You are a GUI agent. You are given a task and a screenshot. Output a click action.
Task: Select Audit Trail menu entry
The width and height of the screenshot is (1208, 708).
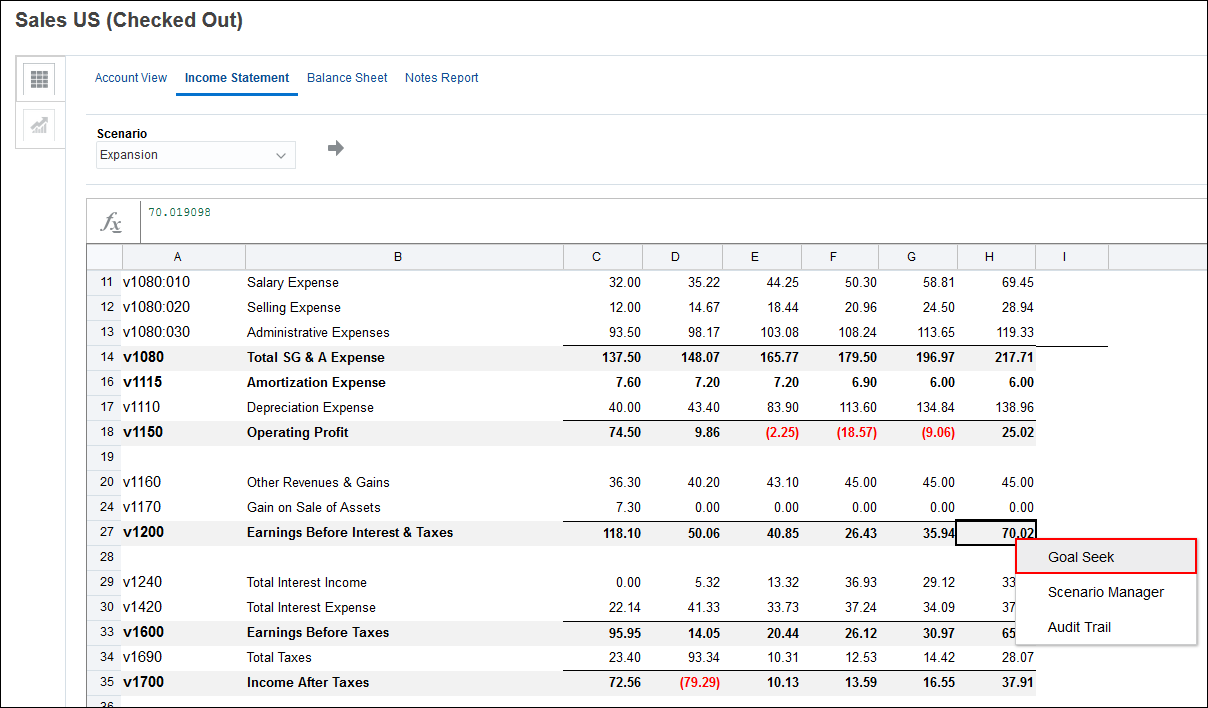coord(1079,627)
